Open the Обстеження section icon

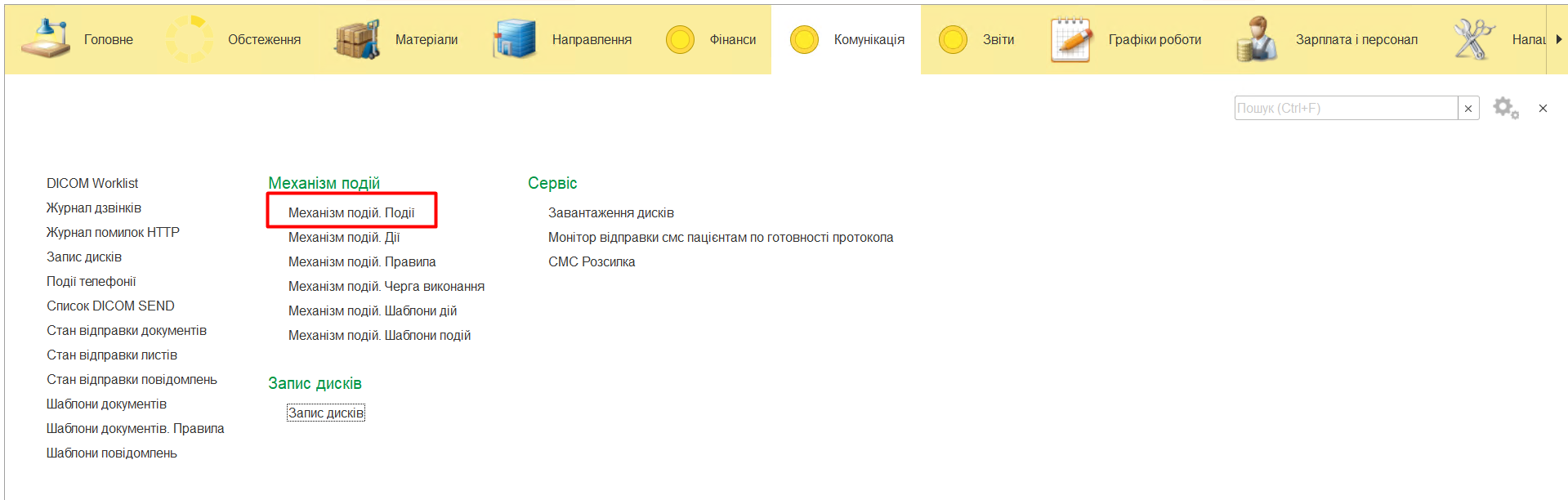click(x=190, y=39)
